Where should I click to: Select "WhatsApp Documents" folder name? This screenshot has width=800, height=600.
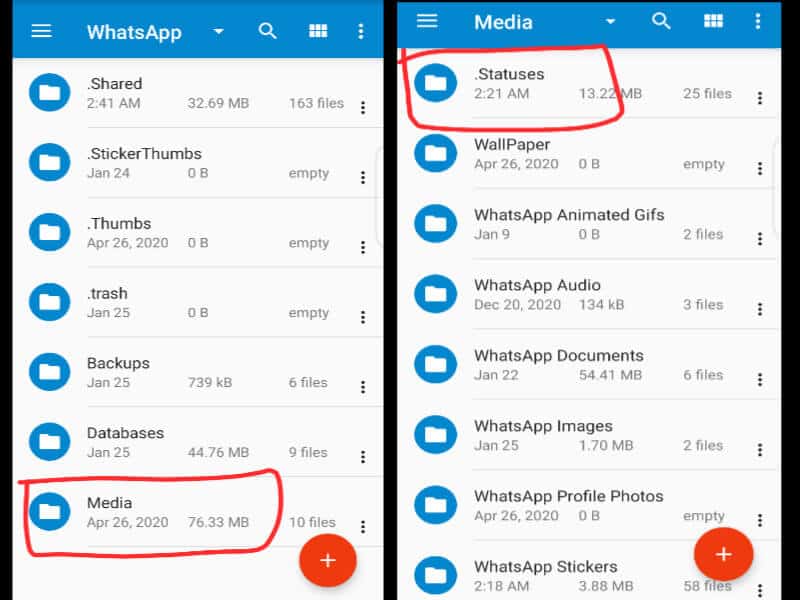(x=559, y=356)
